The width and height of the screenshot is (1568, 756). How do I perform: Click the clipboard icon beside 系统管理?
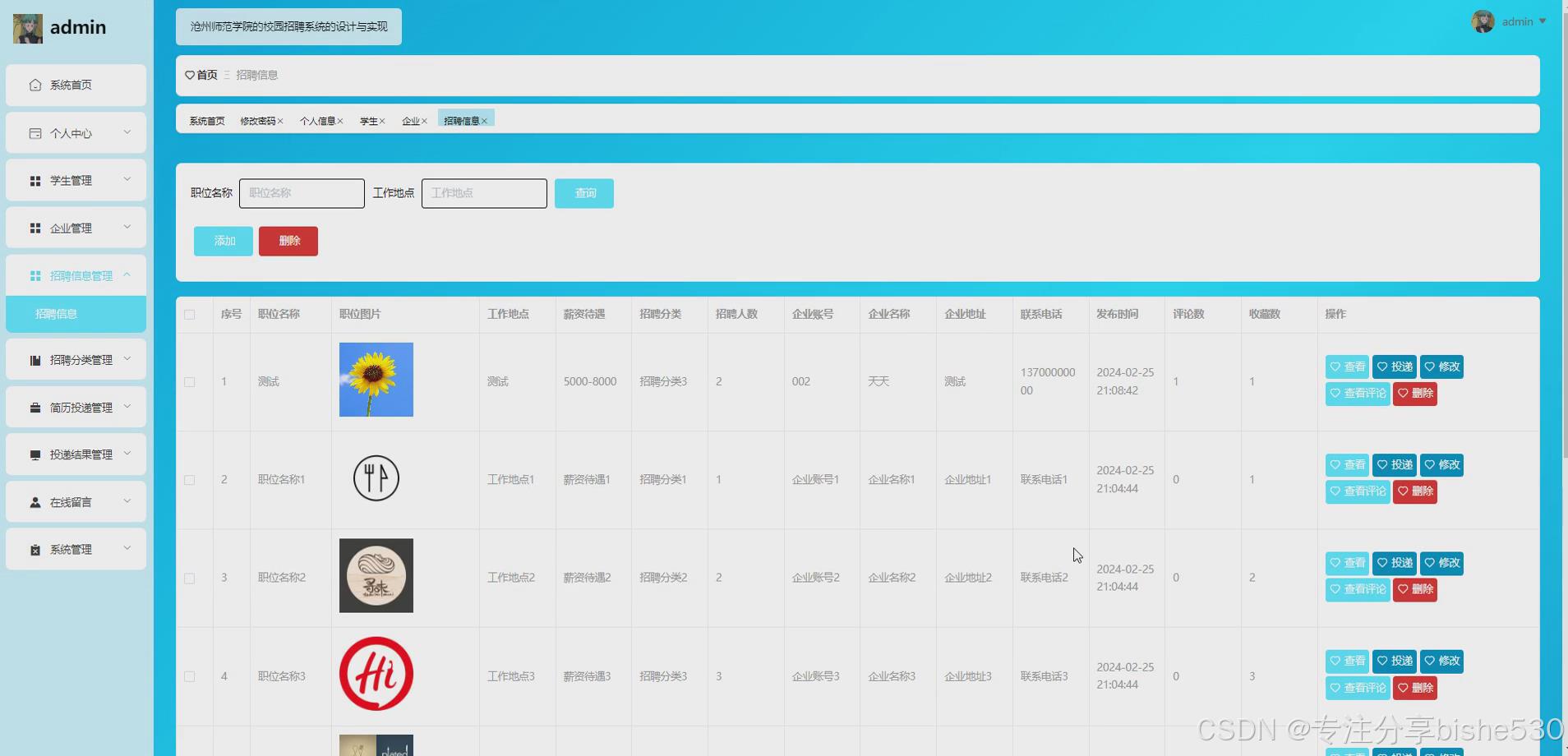coord(35,550)
